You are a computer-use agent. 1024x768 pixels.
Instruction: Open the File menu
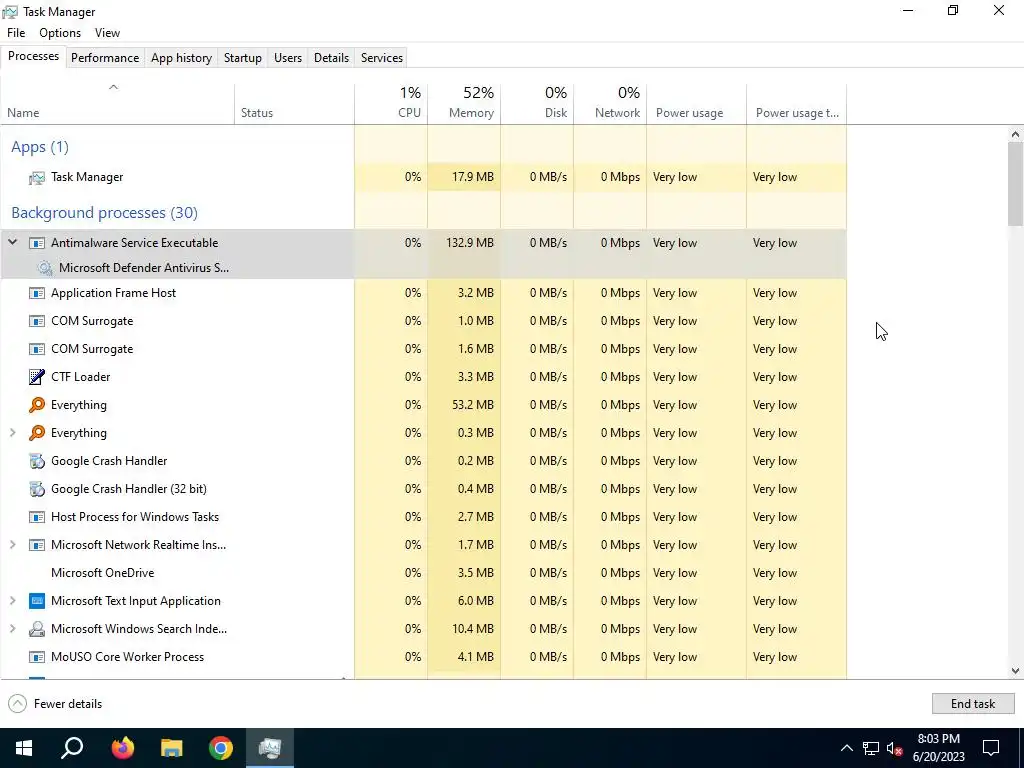16,33
